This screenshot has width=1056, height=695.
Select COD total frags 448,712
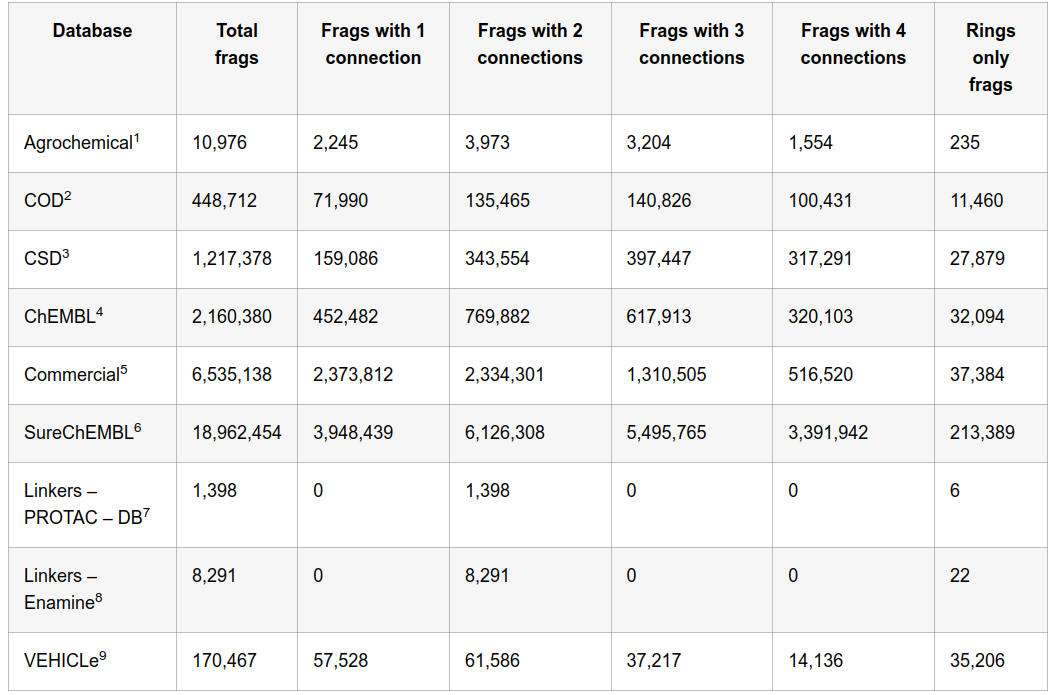coord(224,201)
